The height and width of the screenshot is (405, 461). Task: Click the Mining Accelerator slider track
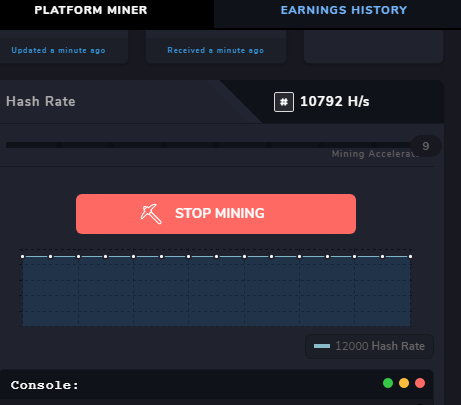click(x=208, y=145)
